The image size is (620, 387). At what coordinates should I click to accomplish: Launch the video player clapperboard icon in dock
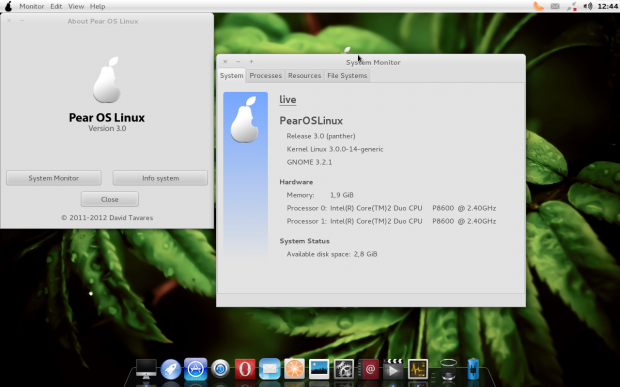click(393, 369)
